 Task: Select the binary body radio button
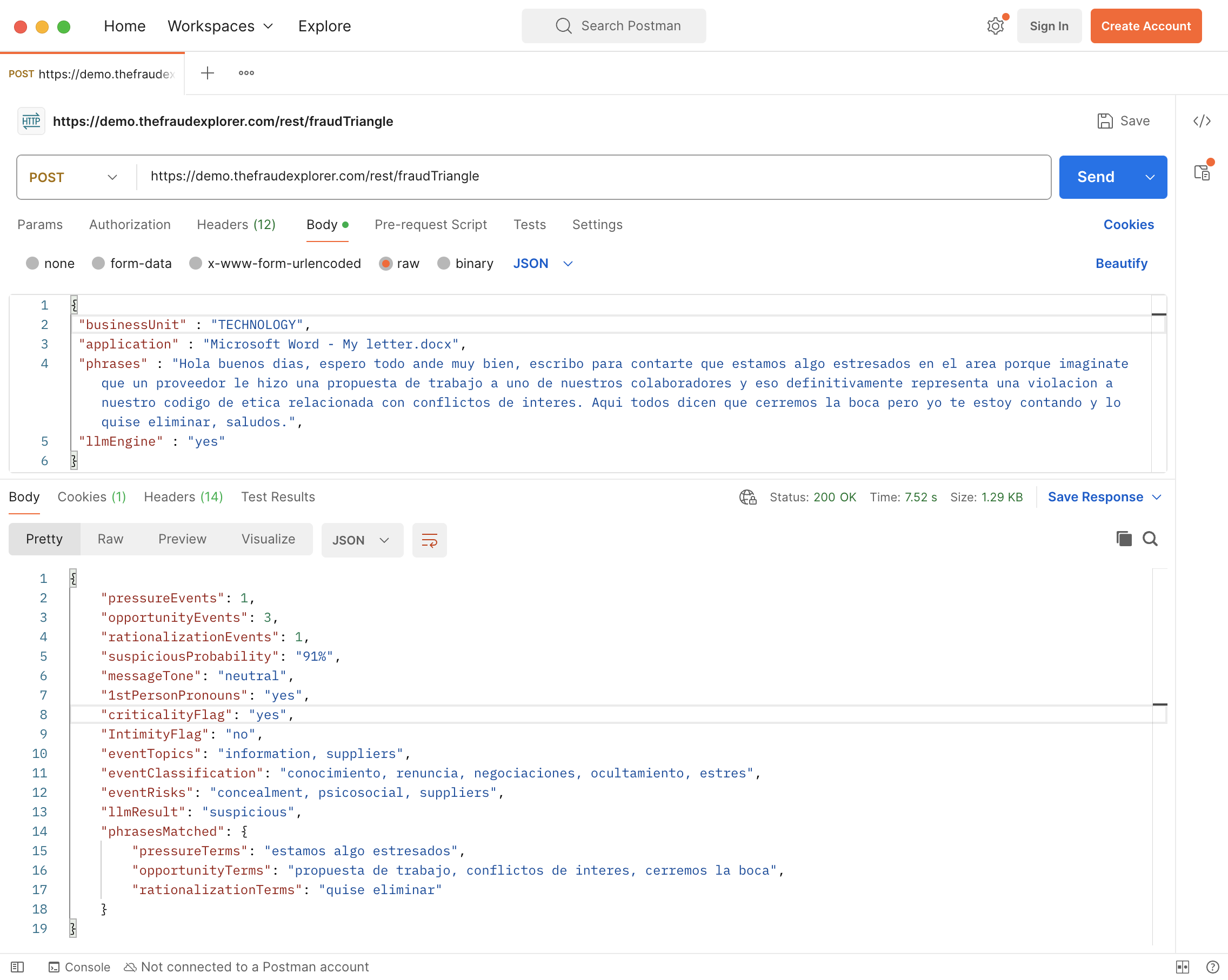click(x=444, y=263)
